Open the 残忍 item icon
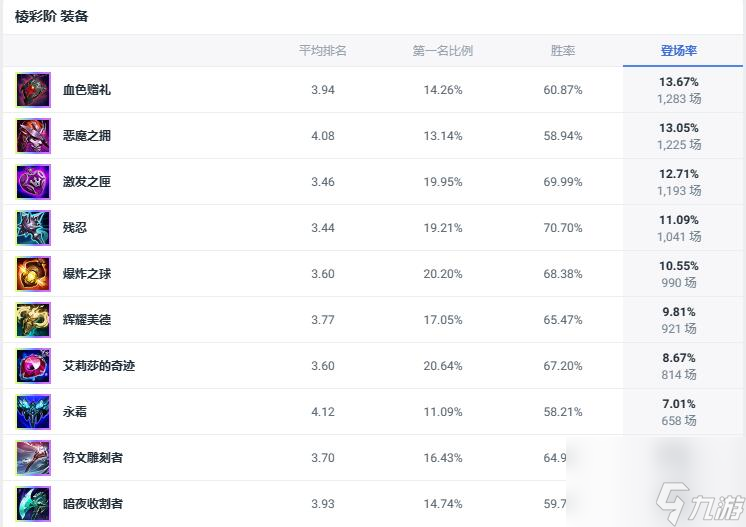The height and width of the screenshot is (527, 746). [x=33, y=228]
